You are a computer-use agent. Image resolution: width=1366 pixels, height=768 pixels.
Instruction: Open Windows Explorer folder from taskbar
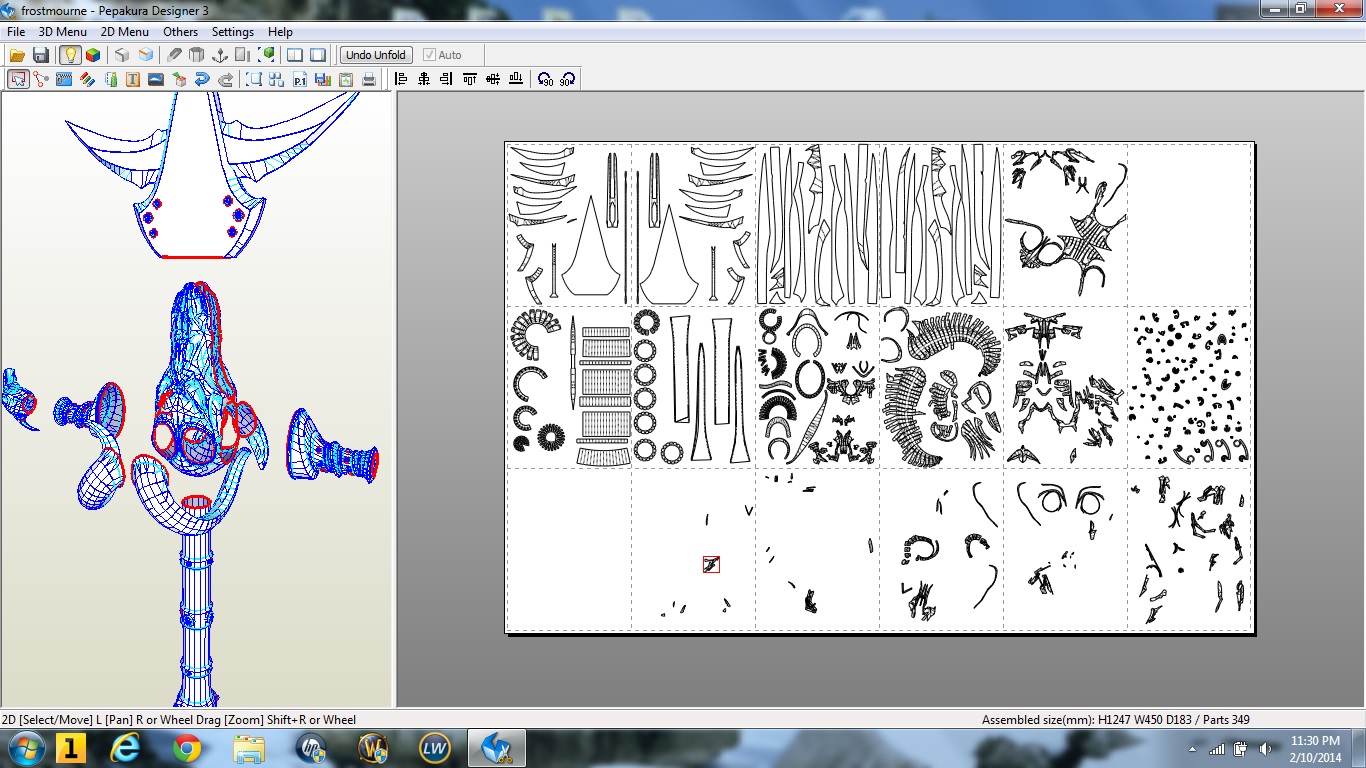coord(248,748)
